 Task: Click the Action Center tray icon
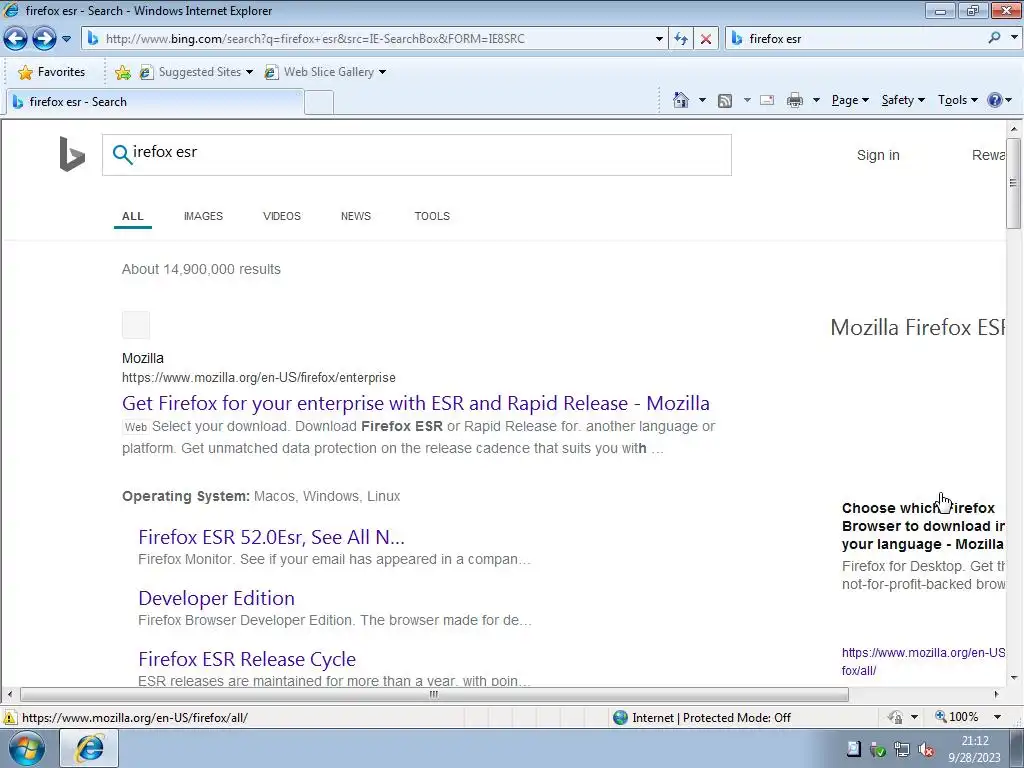[854, 749]
